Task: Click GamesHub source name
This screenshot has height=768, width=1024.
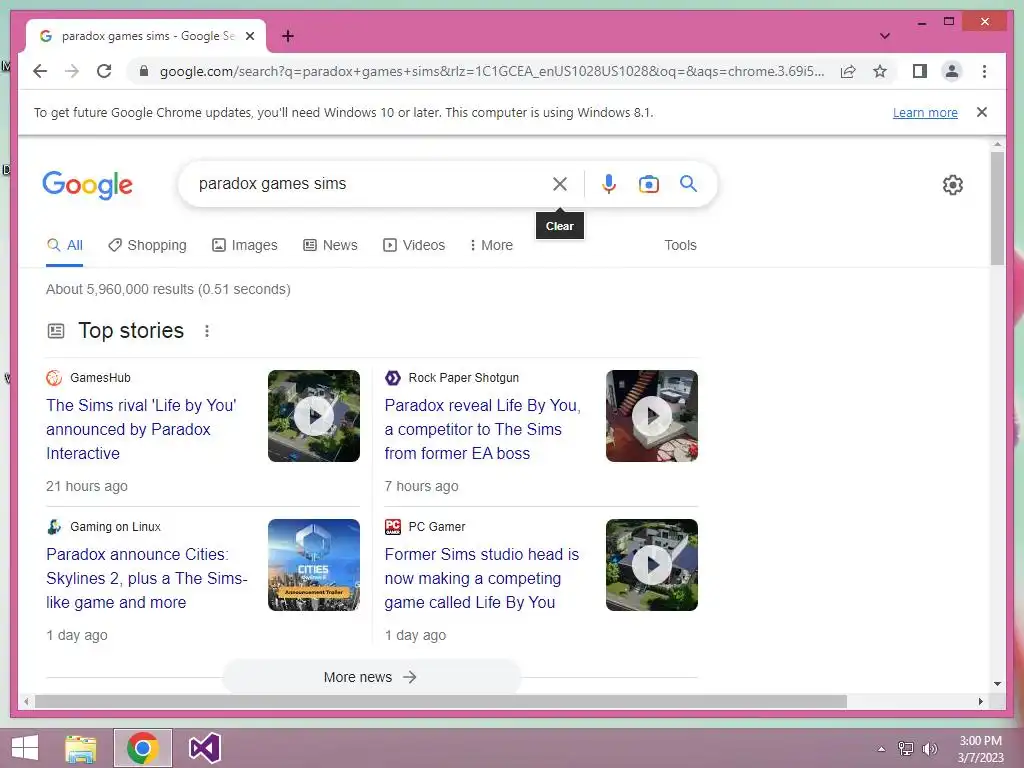Action: click(x=100, y=377)
